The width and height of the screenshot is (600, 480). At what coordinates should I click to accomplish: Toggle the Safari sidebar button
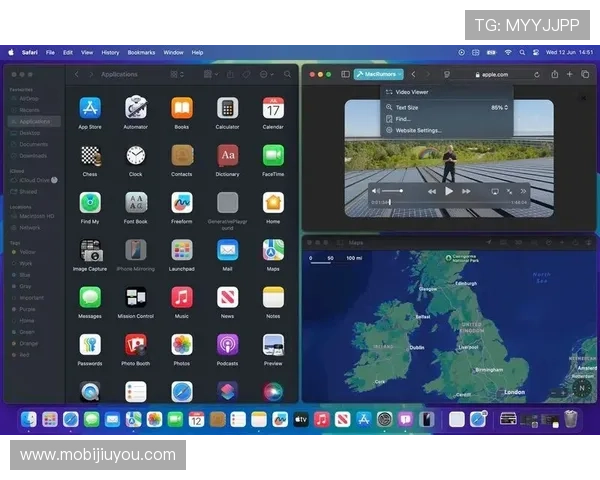pyautogui.click(x=345, y=74)
